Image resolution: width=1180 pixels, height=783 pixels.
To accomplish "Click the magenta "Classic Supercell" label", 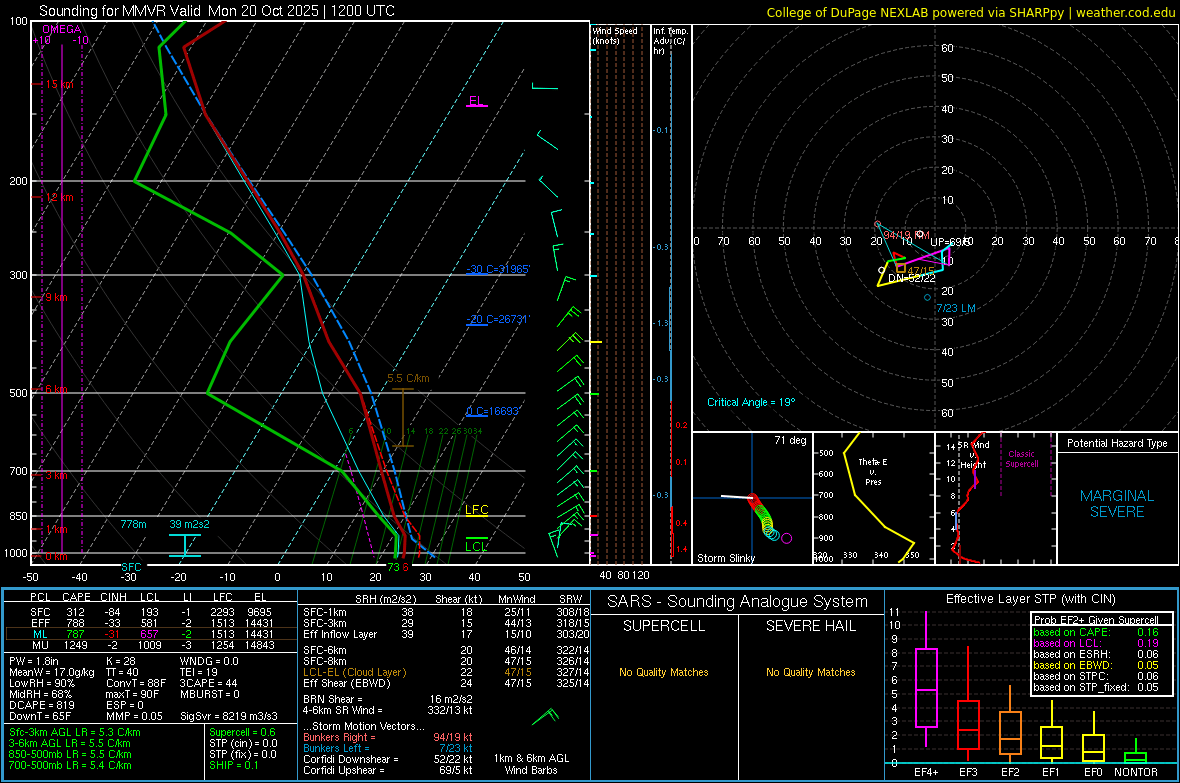I will (1021, 459).
